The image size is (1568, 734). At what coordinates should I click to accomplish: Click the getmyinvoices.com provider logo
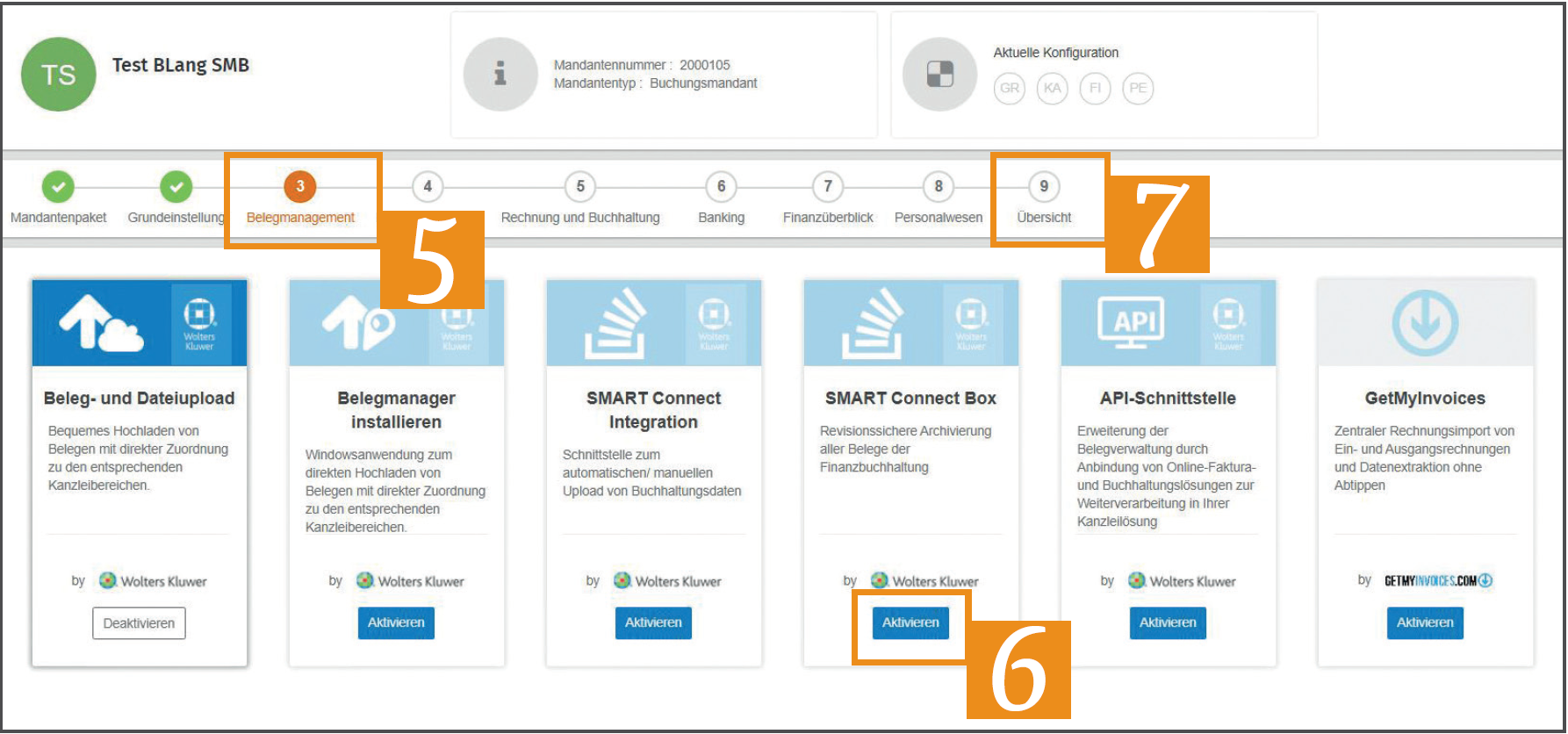[1438, 580]
